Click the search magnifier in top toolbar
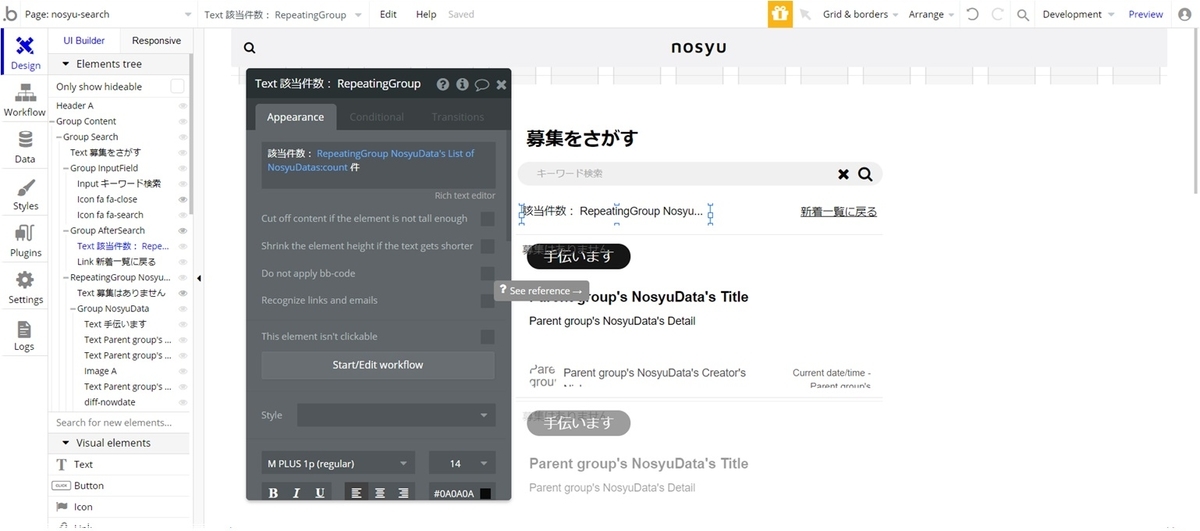Screen dimensions: 1200x531 [x=1022, y=15]
